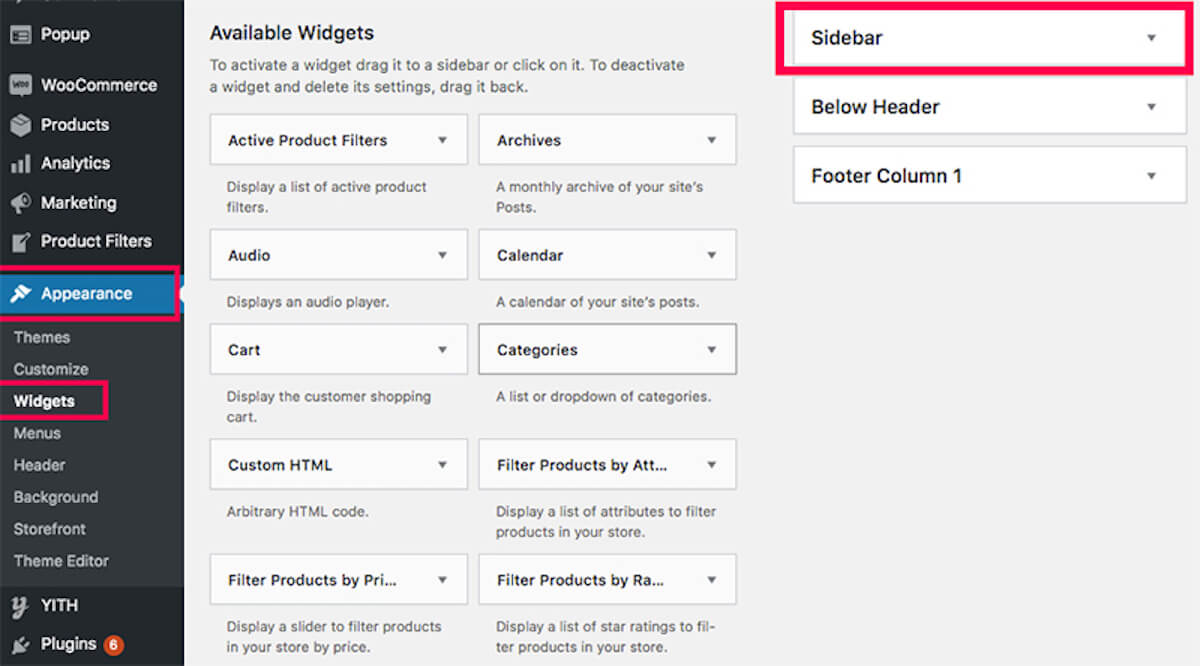The height and width of the screenshot is (666, 1200).
Task: Select the Calendar widget title
Action: point(530,255)
